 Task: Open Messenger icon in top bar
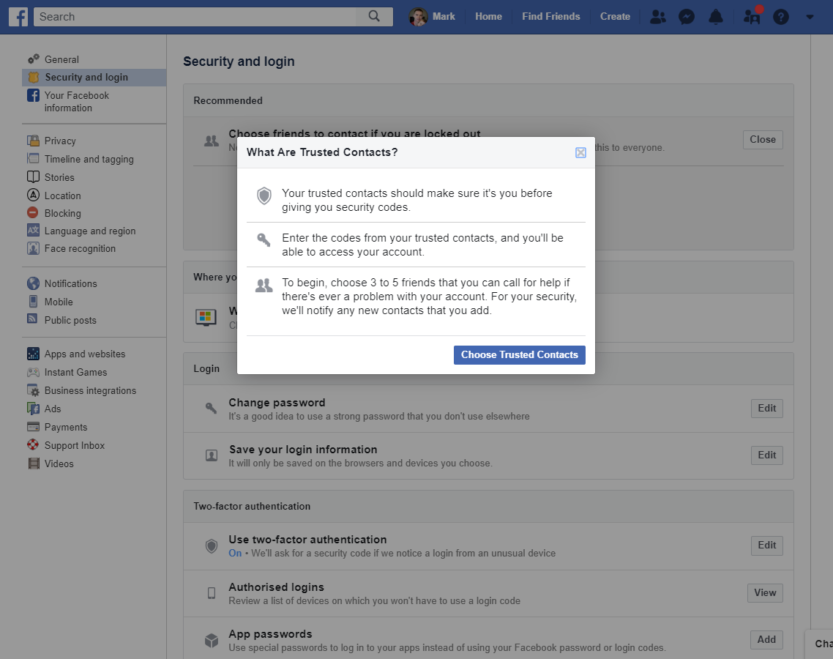pos(686,17)
